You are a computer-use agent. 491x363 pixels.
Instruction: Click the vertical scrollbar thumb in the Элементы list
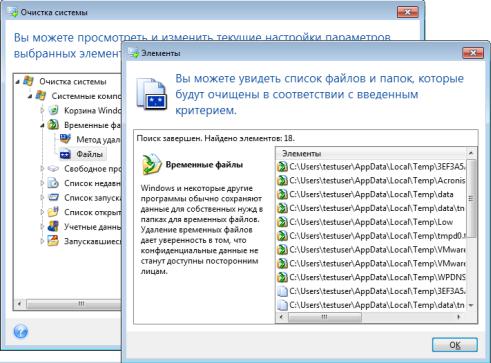(x=471, y=198)
